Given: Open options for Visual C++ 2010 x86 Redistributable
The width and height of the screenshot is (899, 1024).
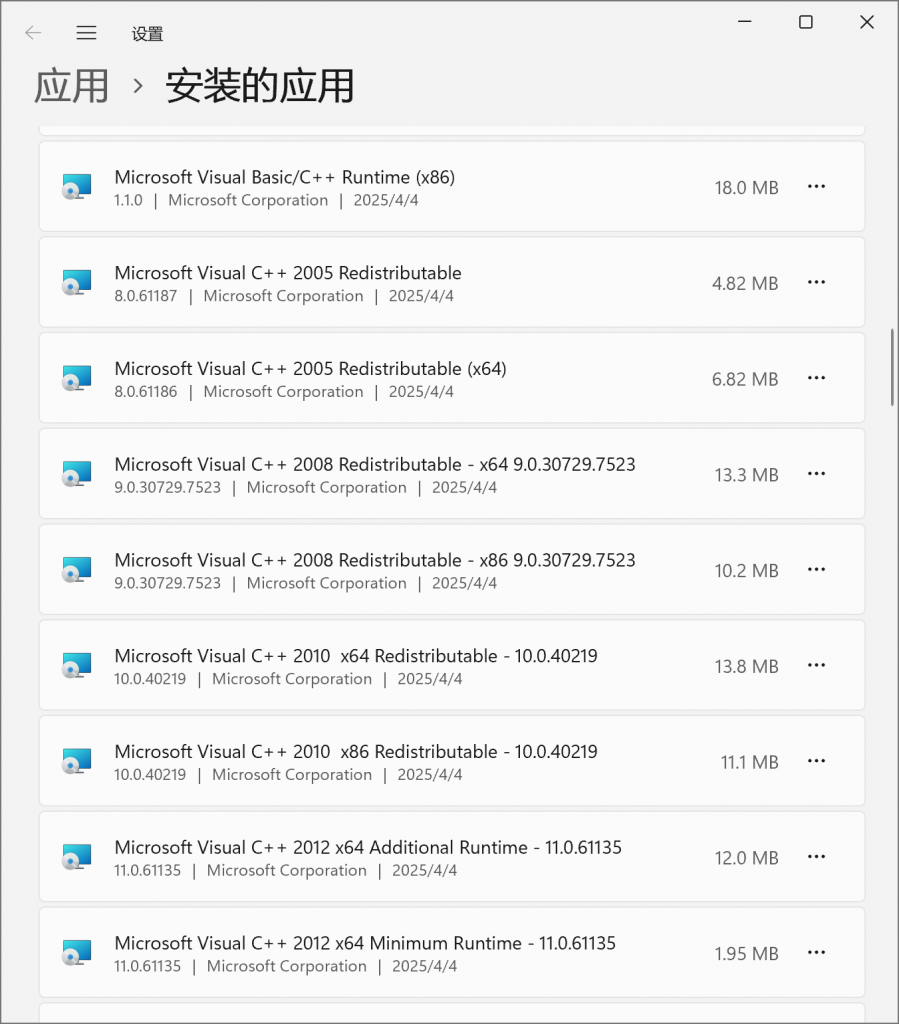Looking at the screenshot, I should tap(816, 761).
